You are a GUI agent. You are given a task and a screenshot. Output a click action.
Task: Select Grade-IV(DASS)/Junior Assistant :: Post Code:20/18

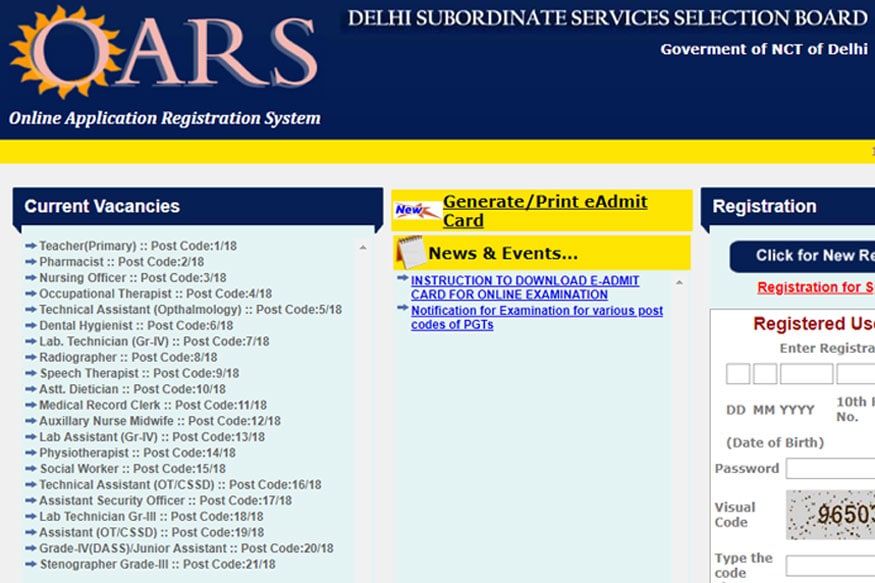[186, 548]
